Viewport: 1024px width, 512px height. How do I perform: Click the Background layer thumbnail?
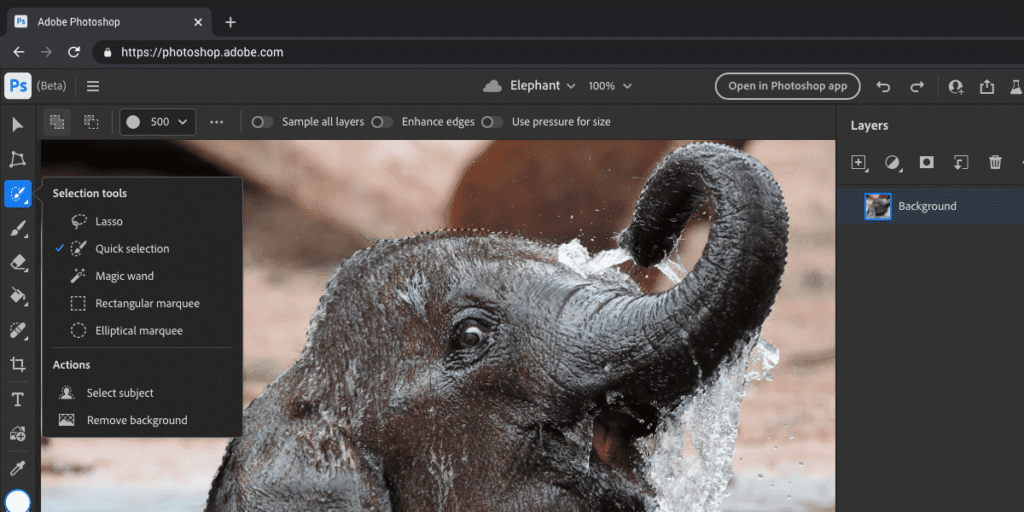click(x=878, y=206)
